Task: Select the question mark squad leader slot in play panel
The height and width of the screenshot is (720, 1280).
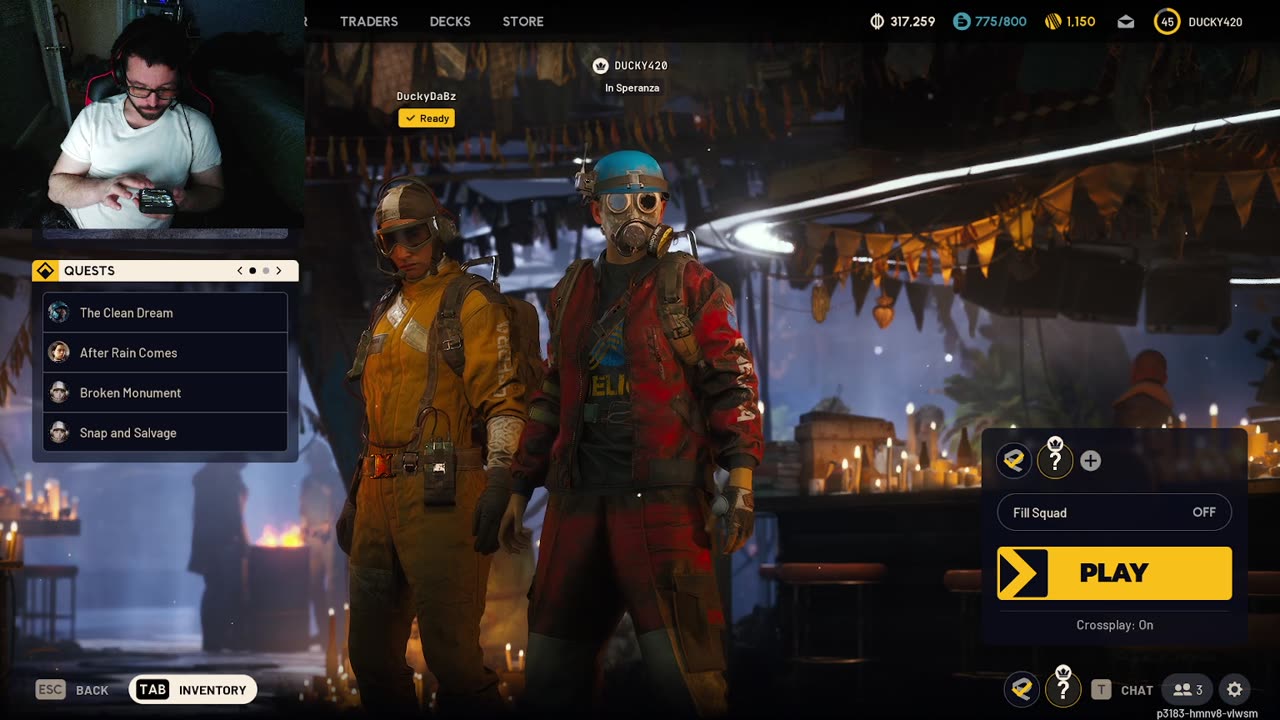Action: (x=1054, y=460)
